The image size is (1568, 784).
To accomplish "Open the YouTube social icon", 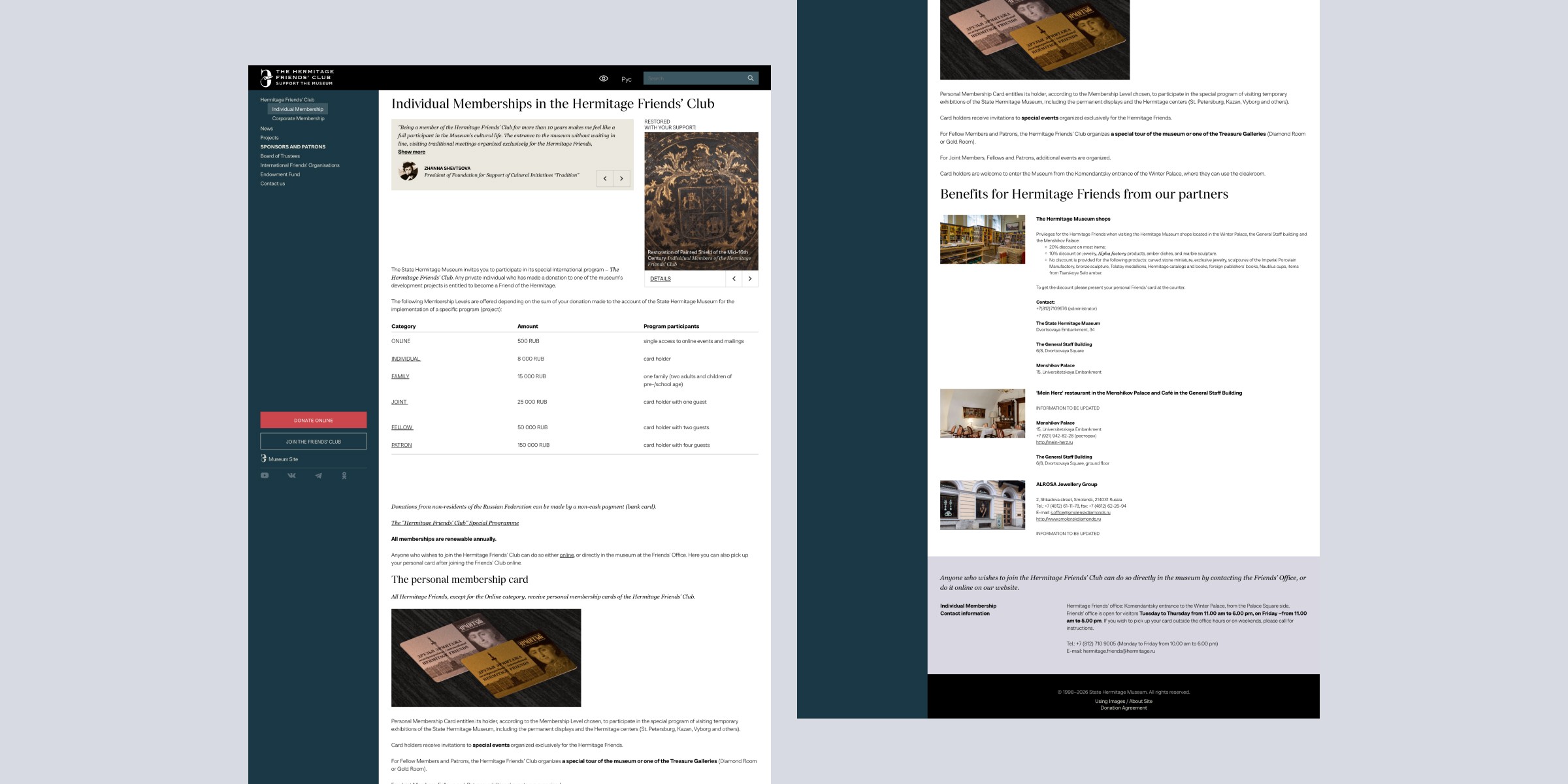I will pos(265,476).
